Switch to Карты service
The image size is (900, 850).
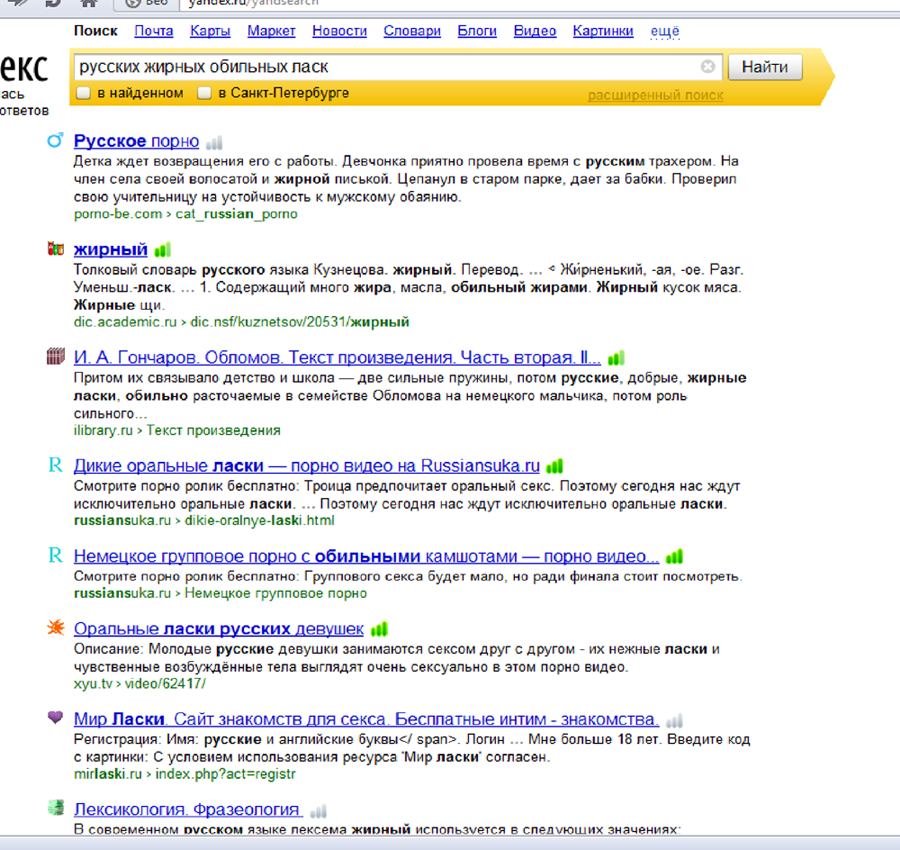coord(210,31)
